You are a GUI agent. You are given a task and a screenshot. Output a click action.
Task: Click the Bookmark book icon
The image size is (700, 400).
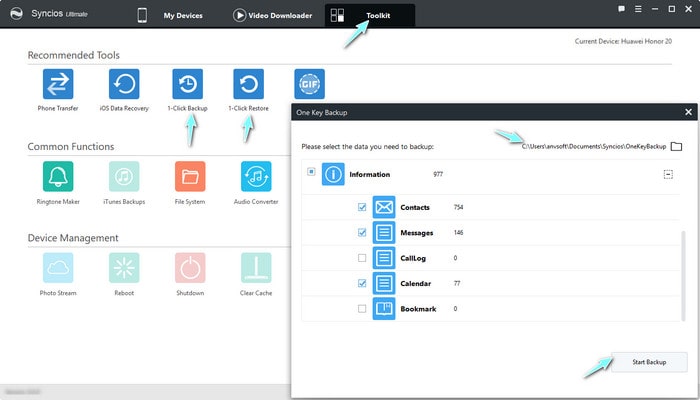pyautogui.click(x=384, y=309)
